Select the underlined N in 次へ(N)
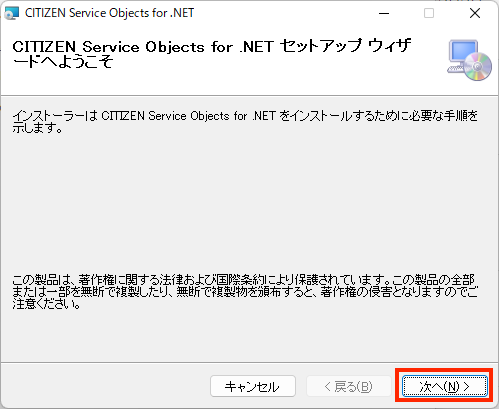499x409 pixels. pyautogui.click(x=452, y=387)
